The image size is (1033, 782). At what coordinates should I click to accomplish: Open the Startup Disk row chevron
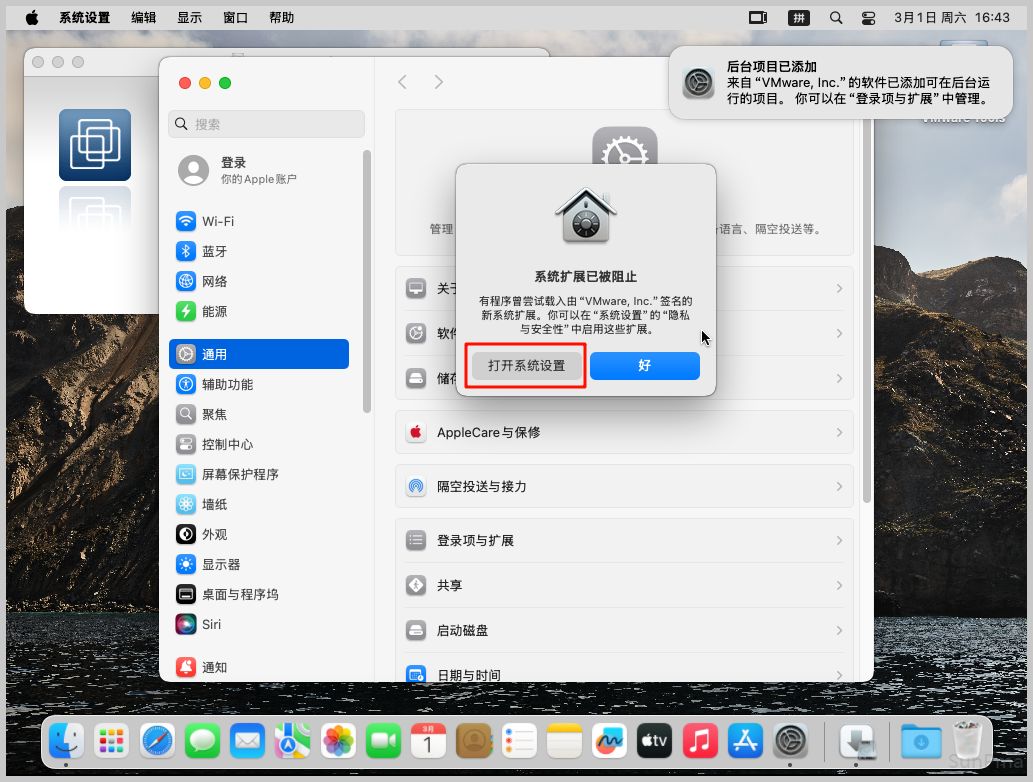coord(839,631)
